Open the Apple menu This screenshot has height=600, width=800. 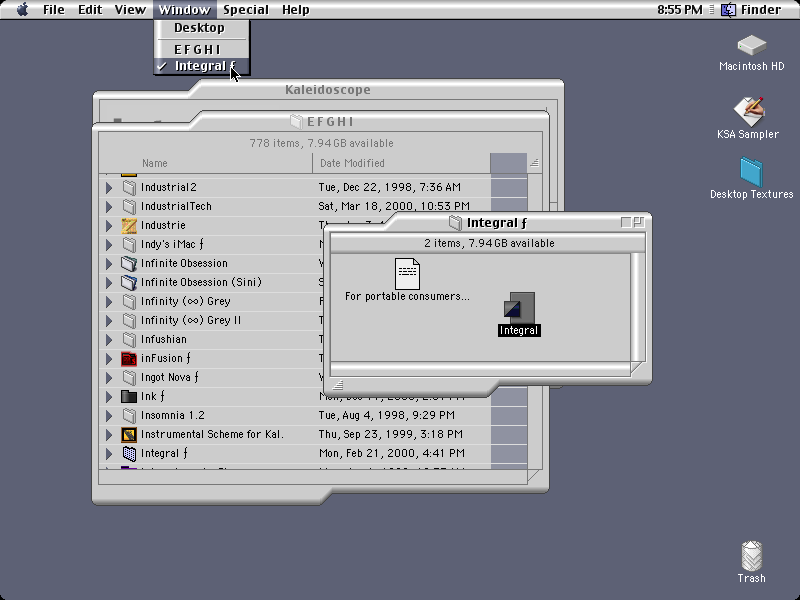[x=22, y=10]
